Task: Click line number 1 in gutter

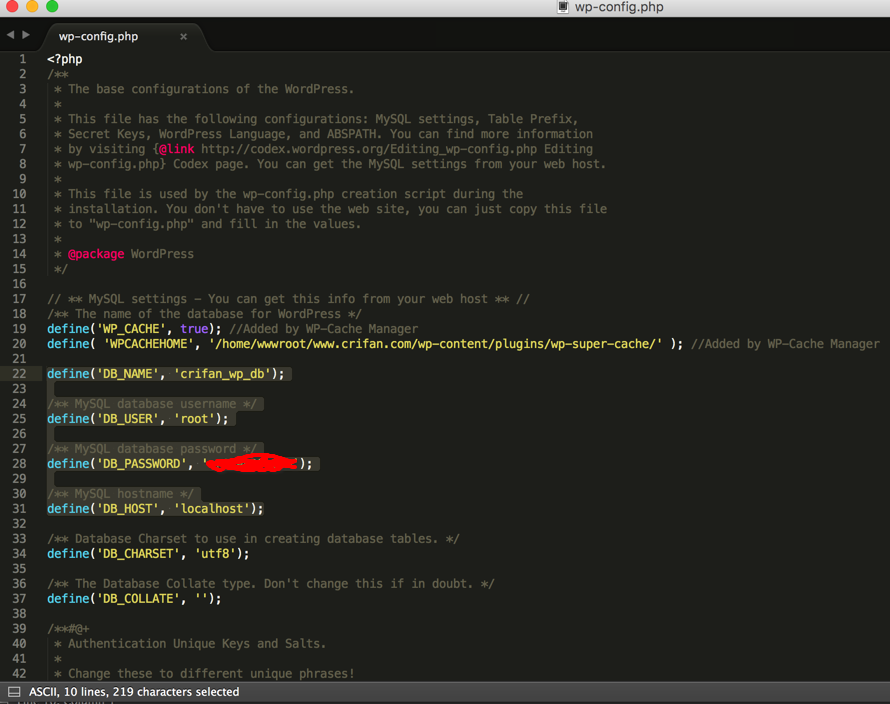Action: [x=23, y=59]
